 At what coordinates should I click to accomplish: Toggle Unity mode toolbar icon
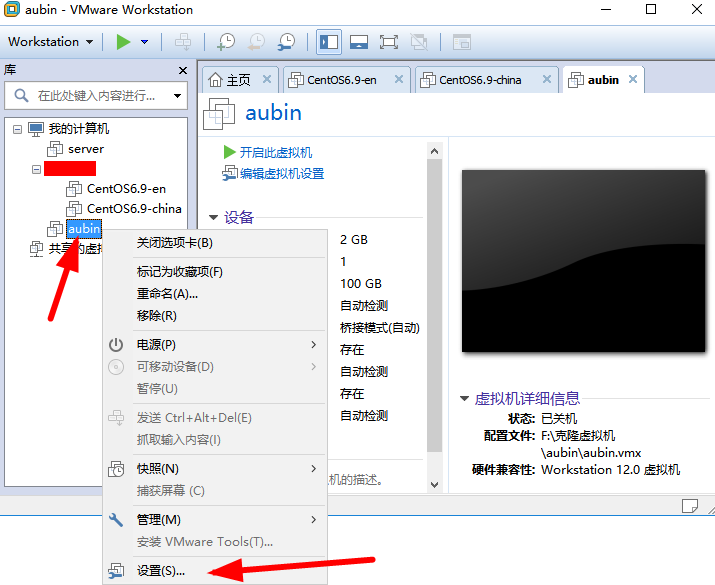pyautogui.click(x=419, y=42)
